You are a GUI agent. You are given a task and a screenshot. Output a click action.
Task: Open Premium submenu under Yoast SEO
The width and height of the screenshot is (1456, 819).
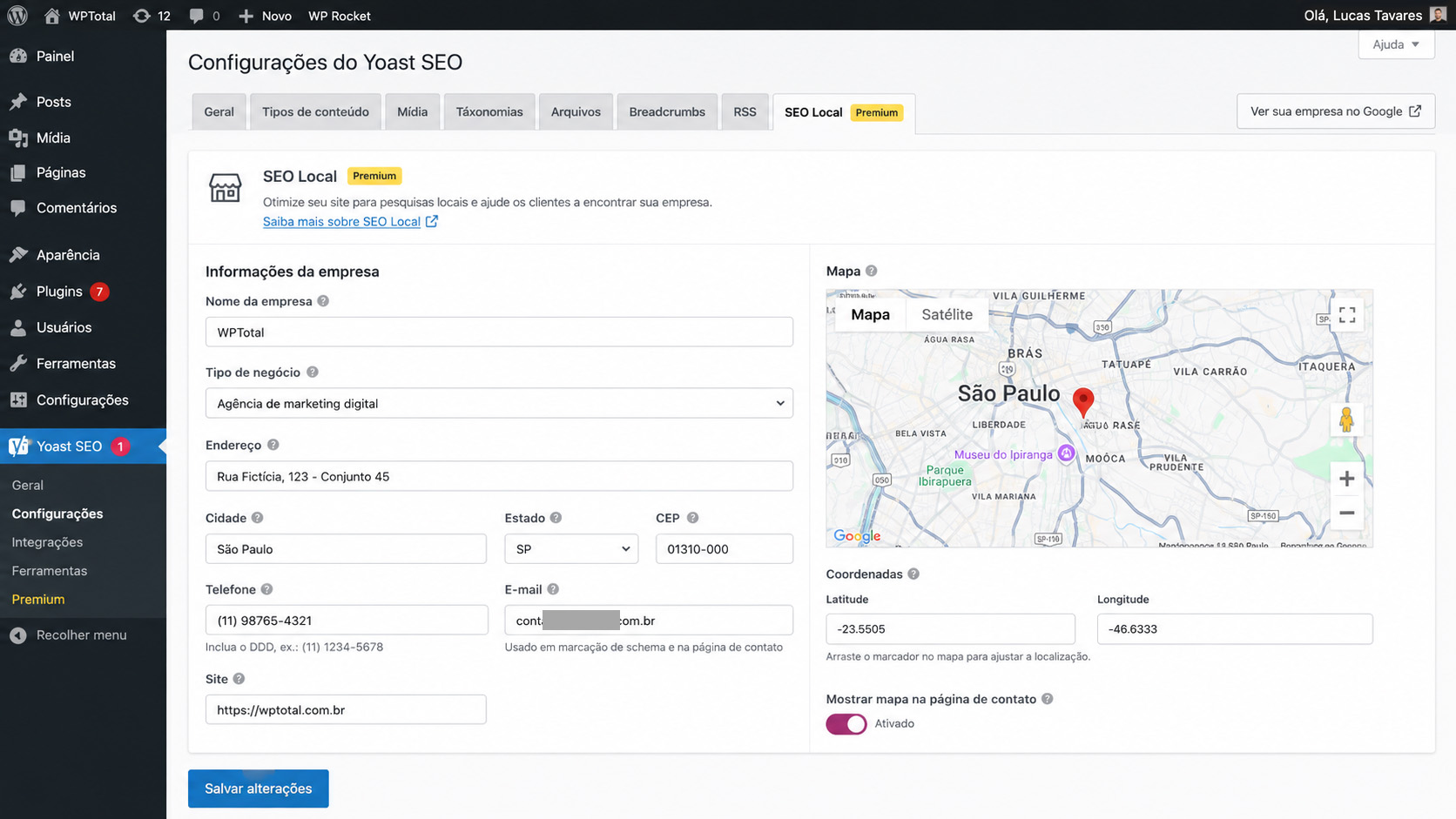click(38, 600)
